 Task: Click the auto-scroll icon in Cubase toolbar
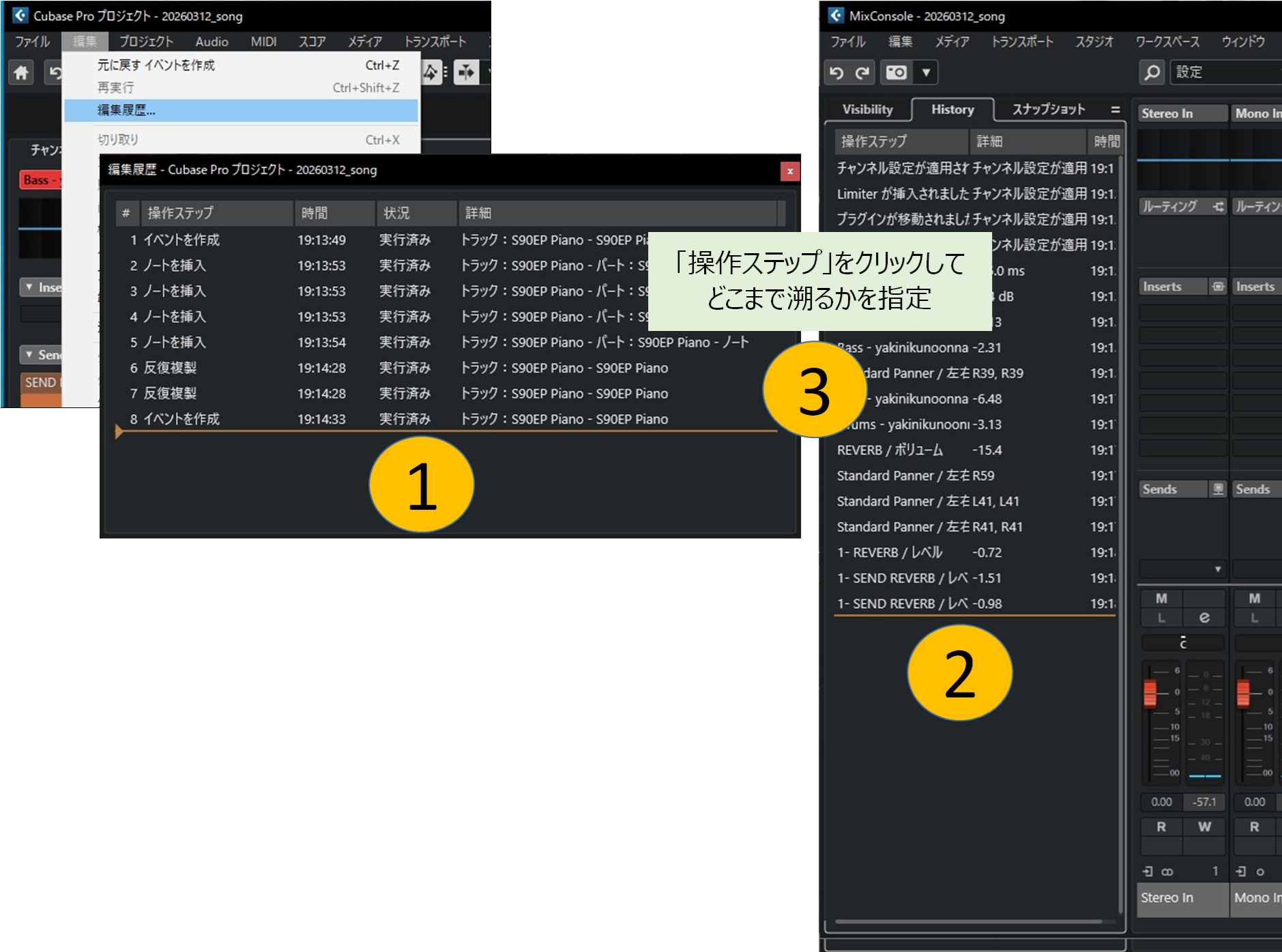(x=467, y=72)
